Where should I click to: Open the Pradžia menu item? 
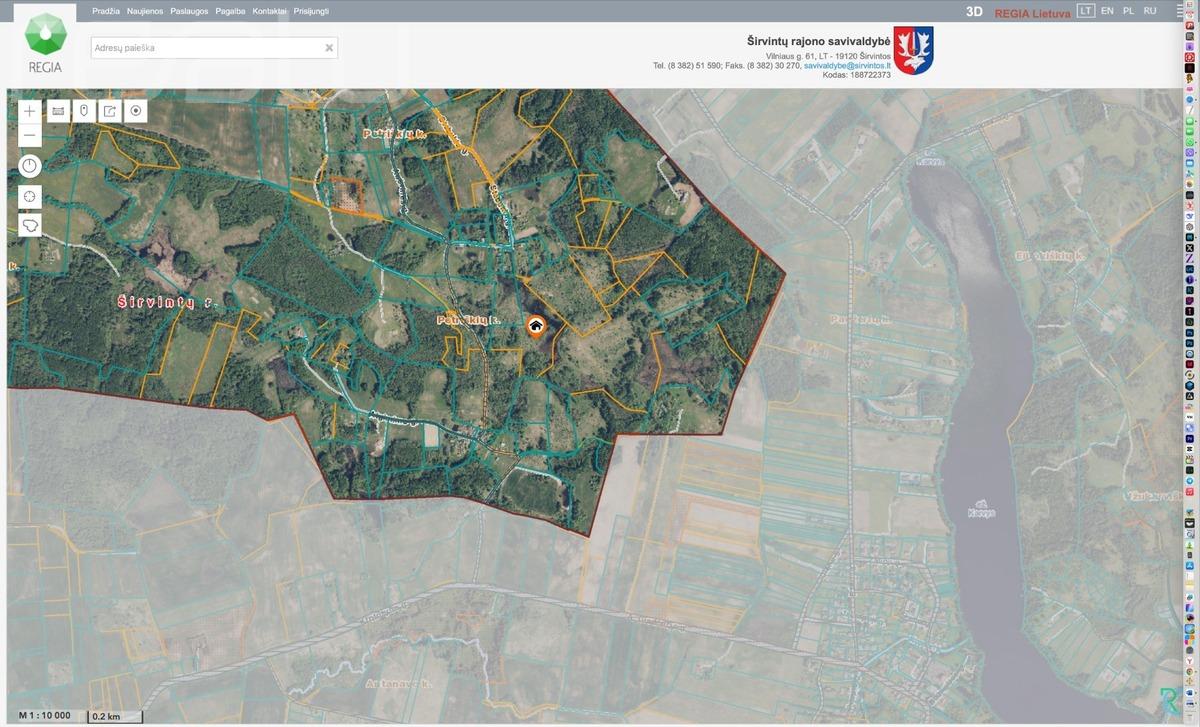[106, 11]
